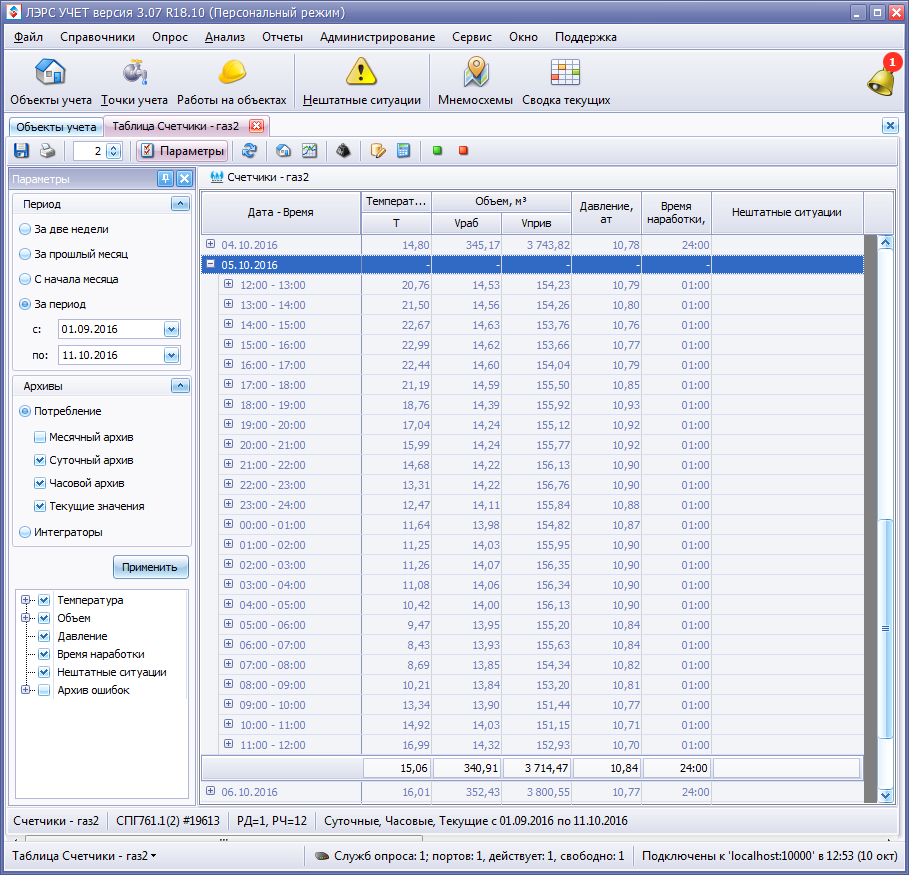Uncheck Текущие значения checkbox
This screenshot has width=909, height=875.
[x=40, y=506]
